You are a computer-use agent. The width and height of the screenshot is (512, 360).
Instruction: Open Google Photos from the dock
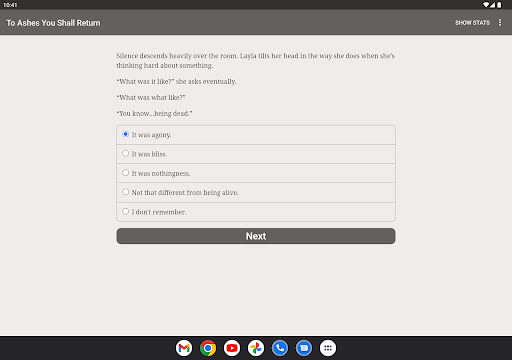point(256,348)
